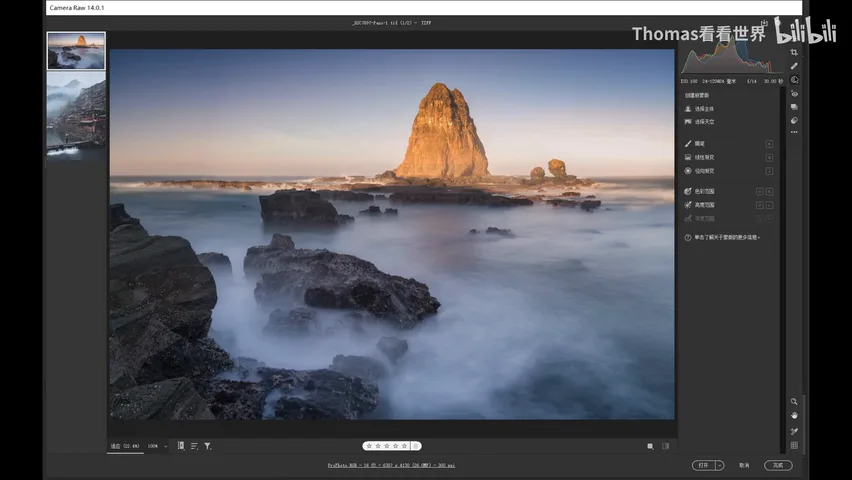
Task: Click the Fit zoom level label
Action: point(125,446)
